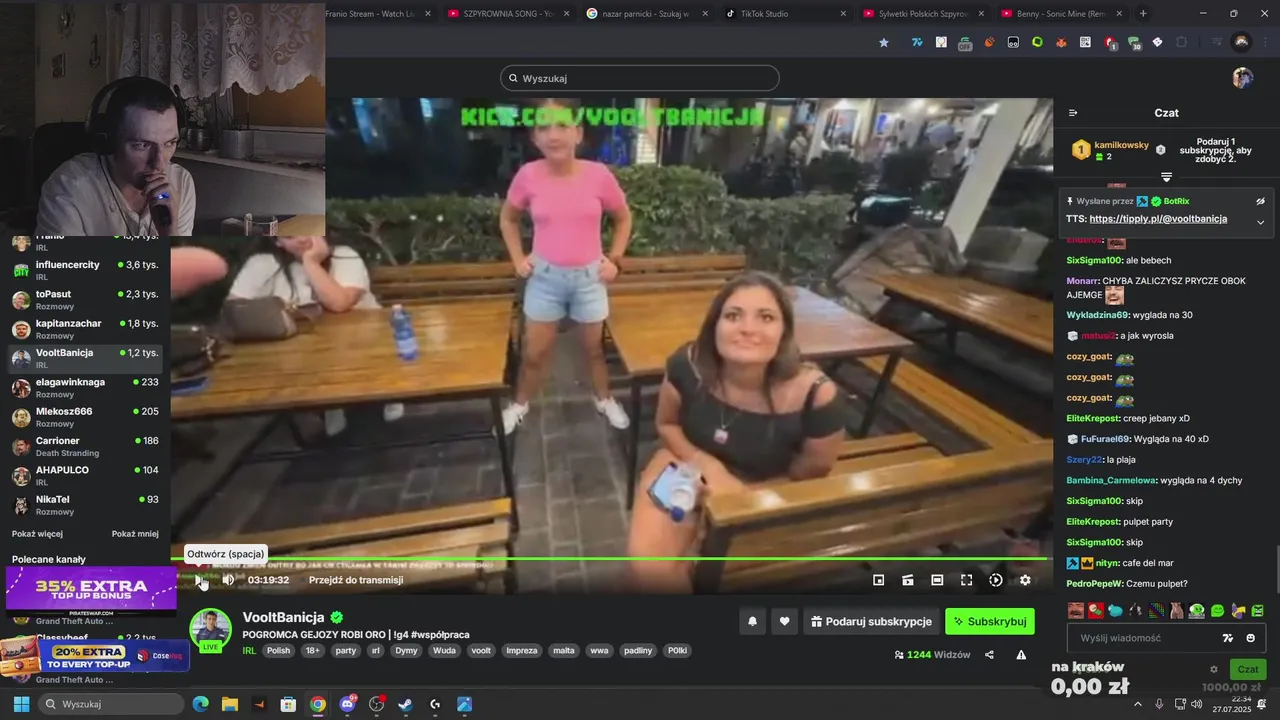Open the MetaMask fox extension icon

[x=1061, y=43]
